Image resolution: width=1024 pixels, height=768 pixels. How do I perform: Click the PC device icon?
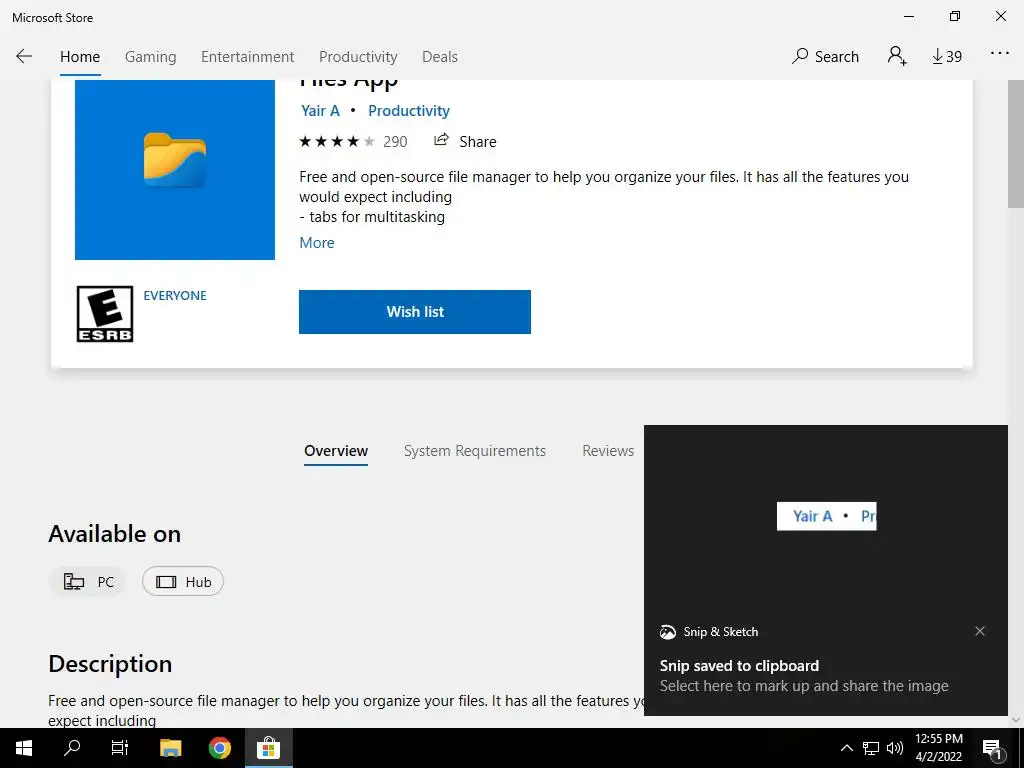(73, 582)
